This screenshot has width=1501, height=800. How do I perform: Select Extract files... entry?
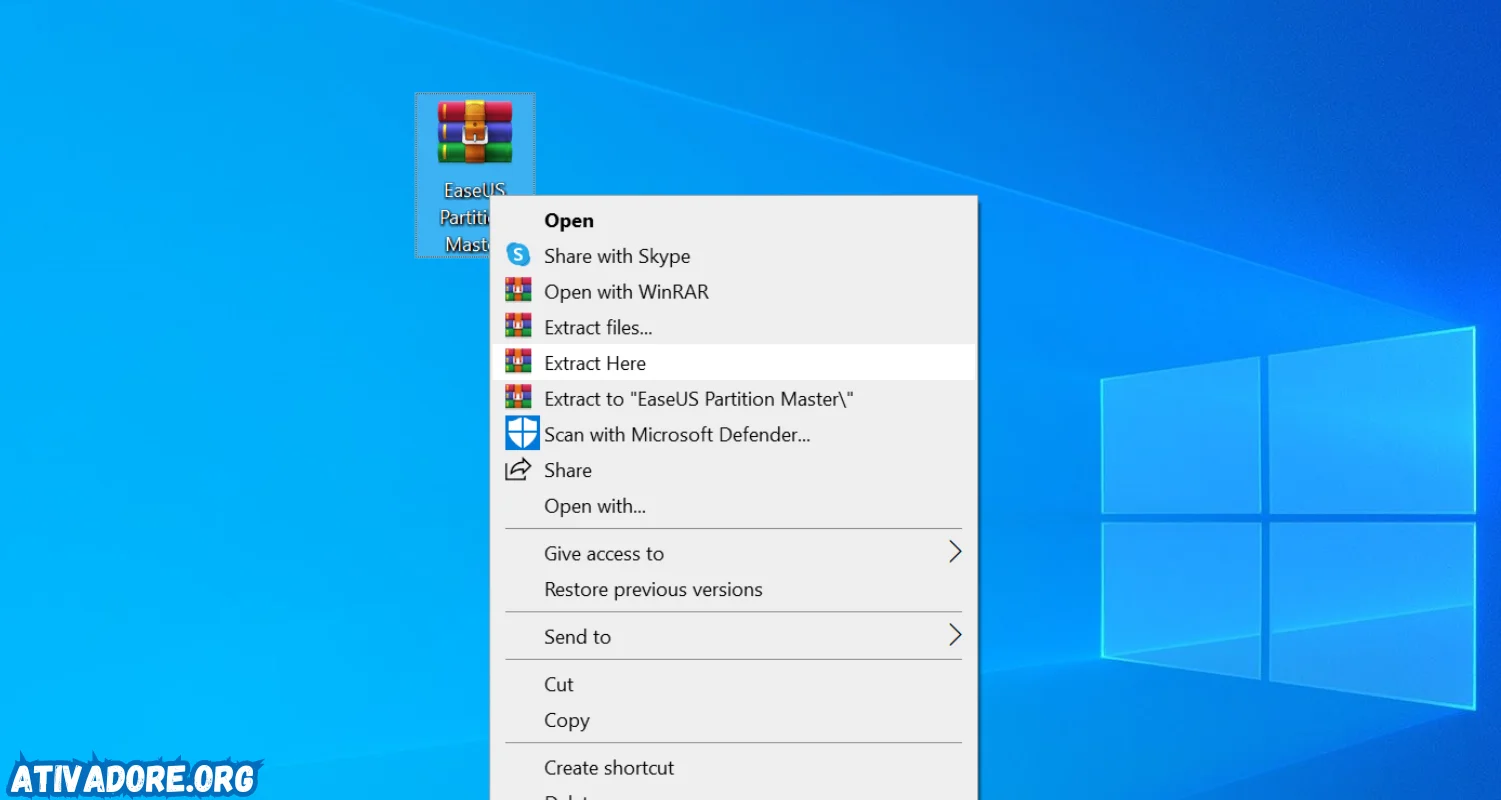tap(734, 327)
